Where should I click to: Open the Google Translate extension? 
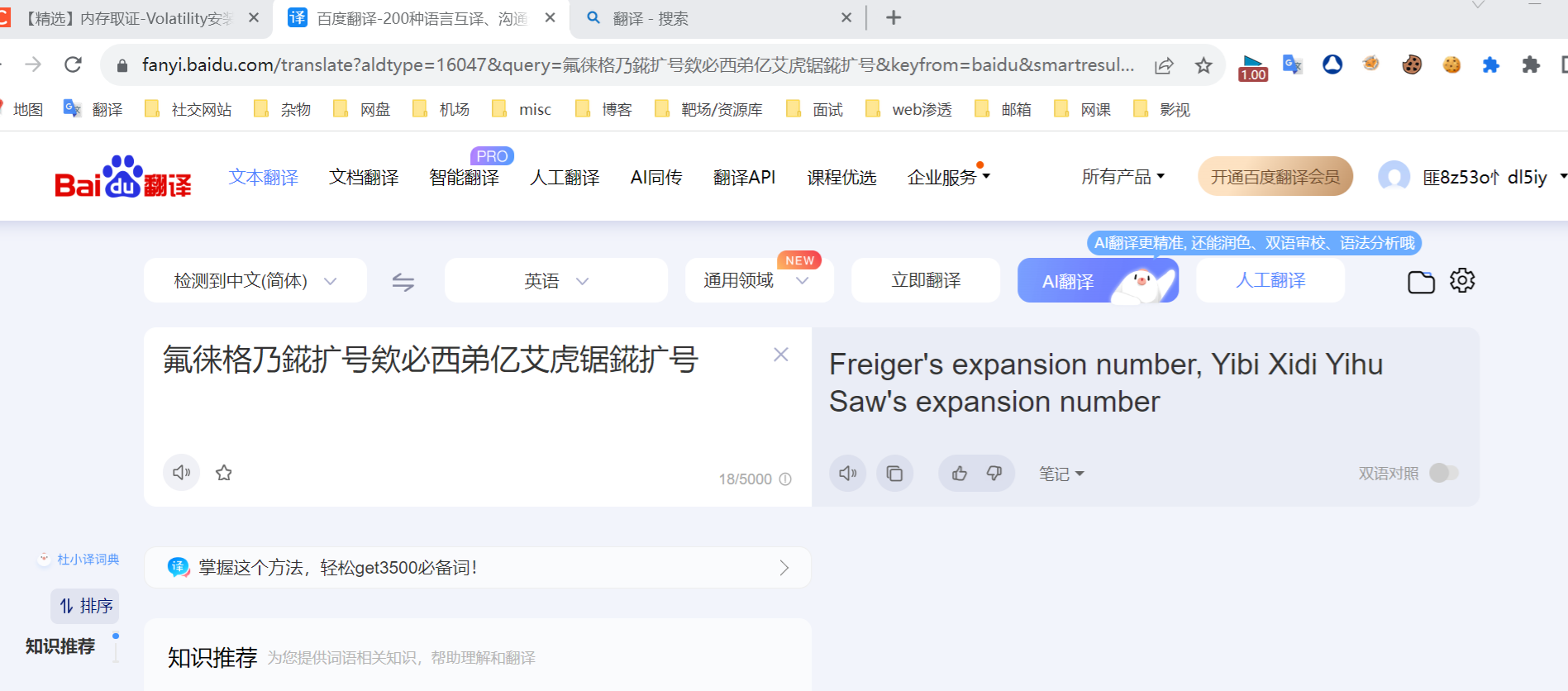(x=1293, y=64)
